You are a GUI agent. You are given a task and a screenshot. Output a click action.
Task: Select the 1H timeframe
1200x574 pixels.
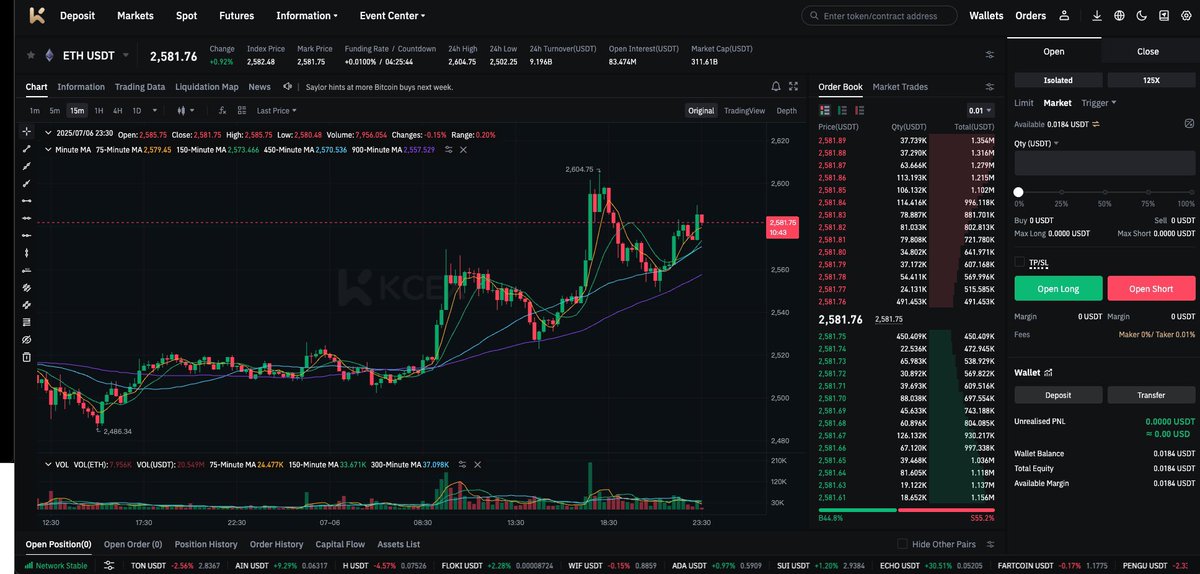pos(99,111)
